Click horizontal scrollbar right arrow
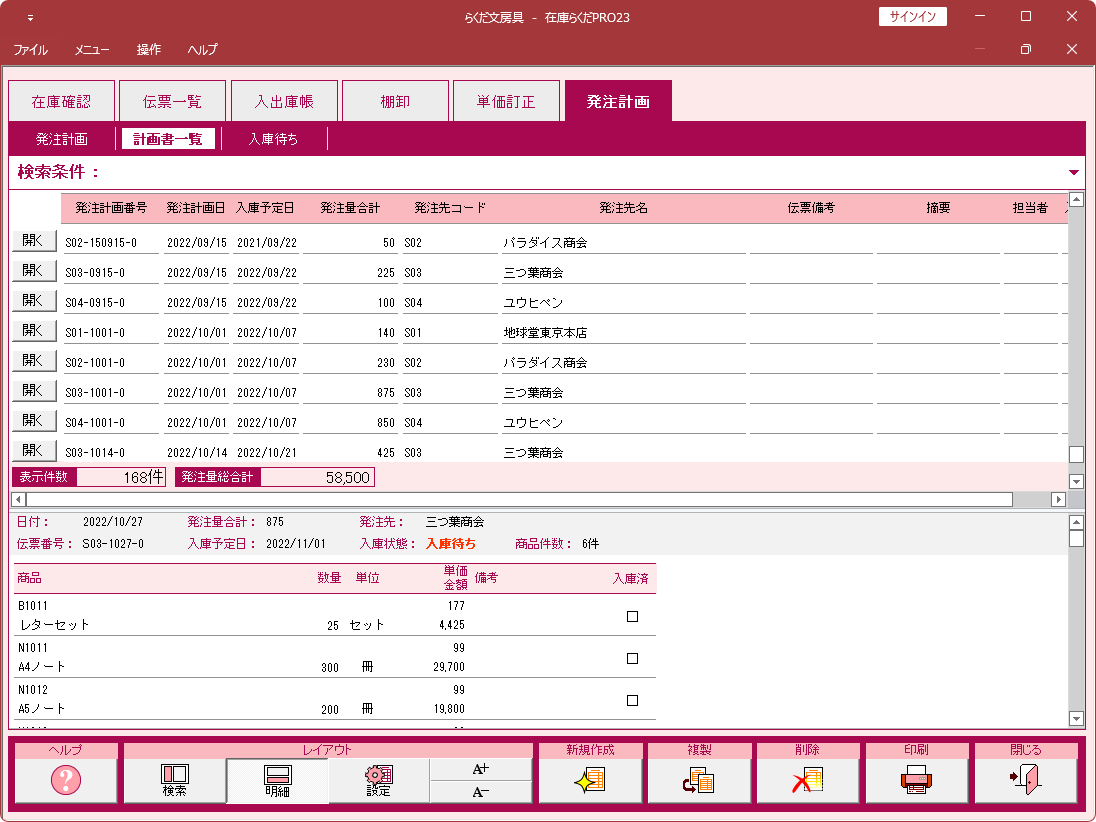Image resolution: width=1096 pixels, height=822 pixels. click(x=1058, y=499)
